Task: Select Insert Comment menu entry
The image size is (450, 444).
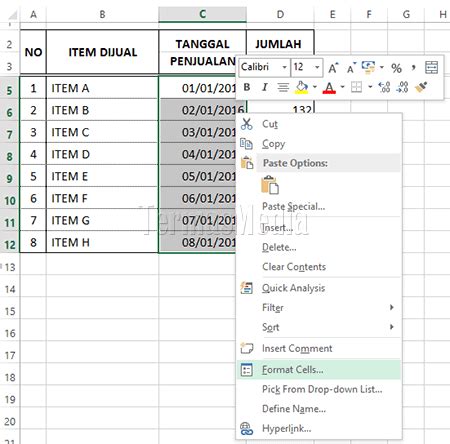Action: coord(319,348)
